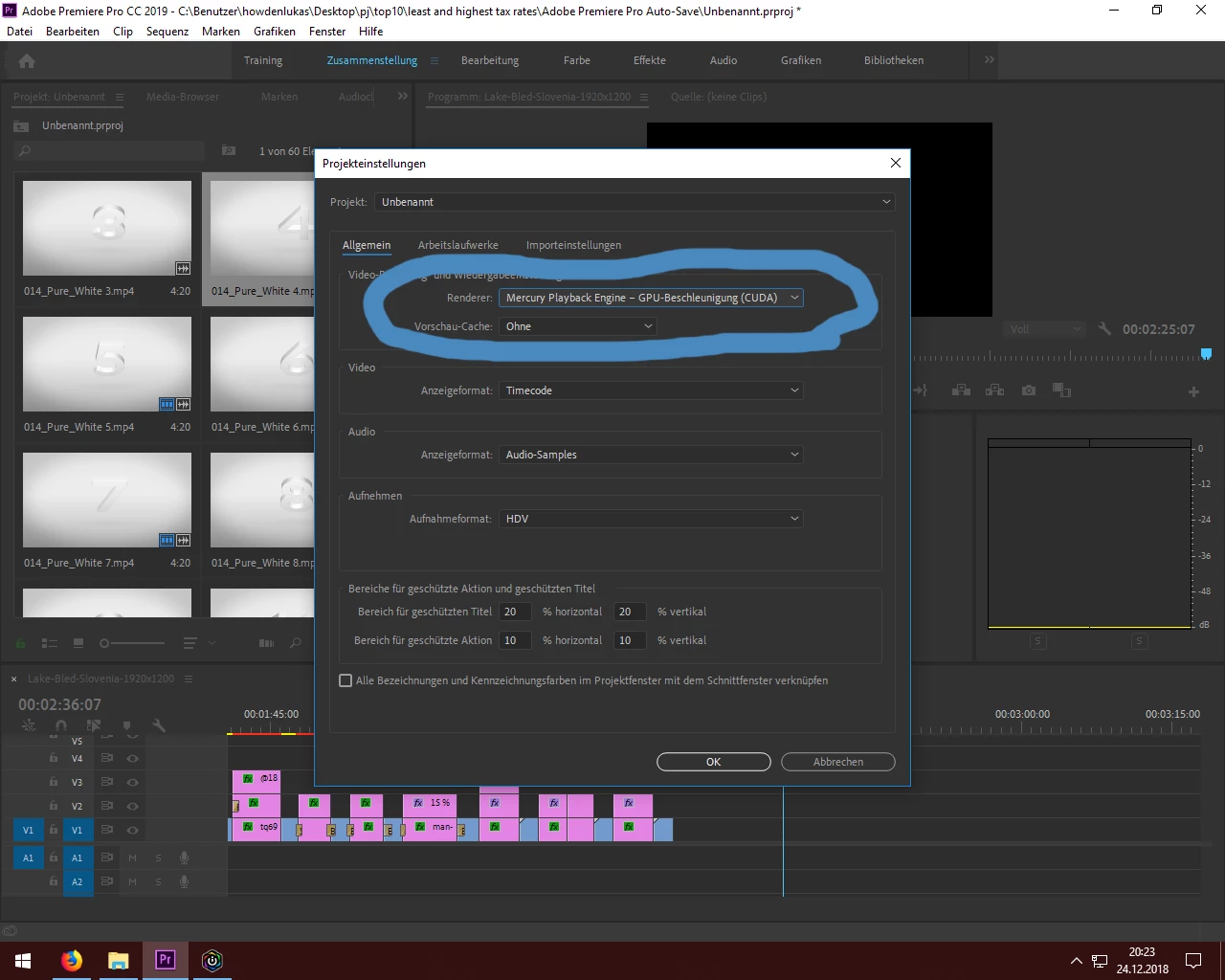Open Zusammenstellung workspace menu

pyautogui.click(x=434, y=60)
